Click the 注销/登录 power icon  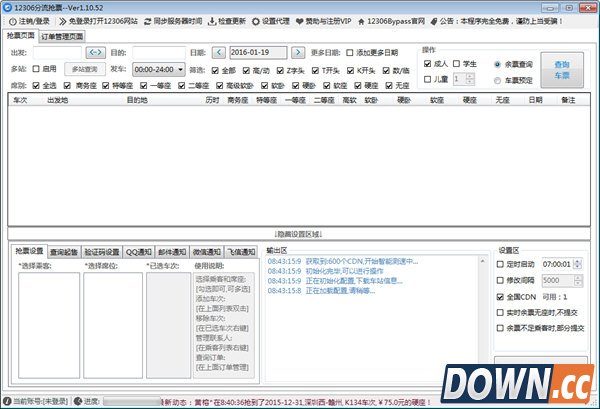click(13, 21)
